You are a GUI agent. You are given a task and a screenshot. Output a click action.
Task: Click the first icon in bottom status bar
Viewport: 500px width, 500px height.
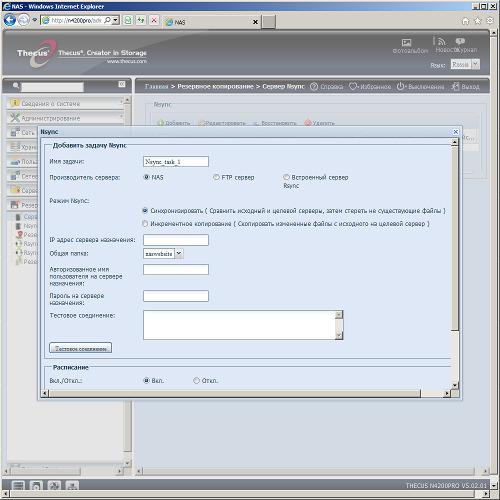point(18,485)
